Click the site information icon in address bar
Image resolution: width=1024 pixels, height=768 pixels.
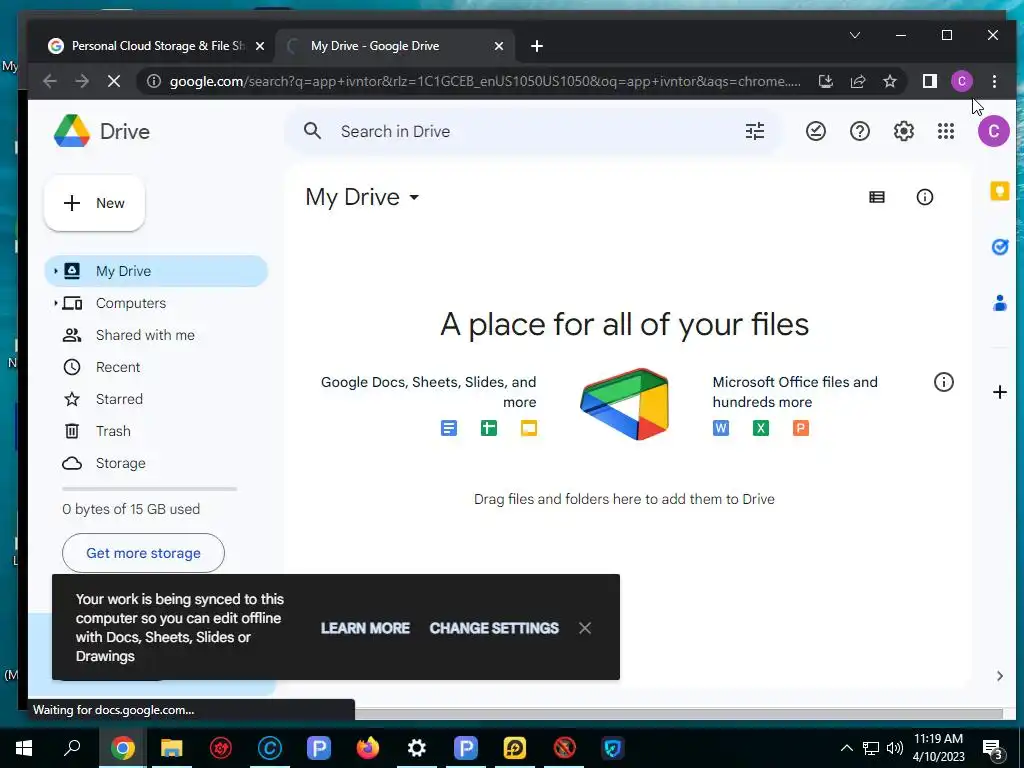[153, 81]
